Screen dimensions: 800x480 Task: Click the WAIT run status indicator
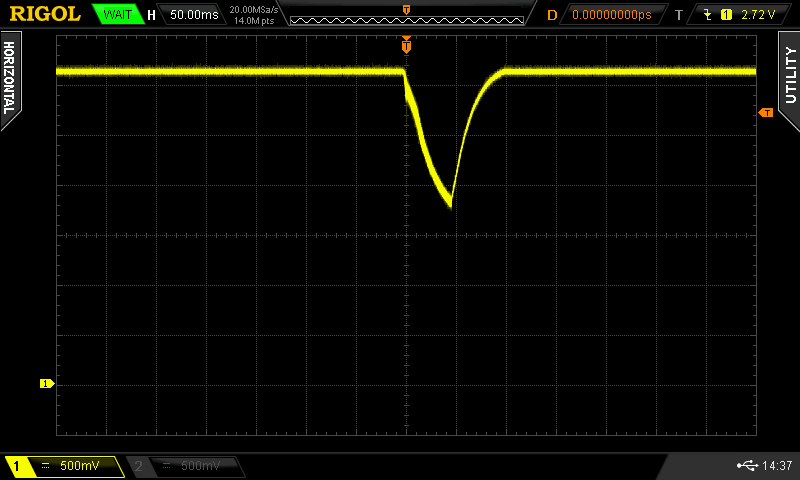coord(117,14)
